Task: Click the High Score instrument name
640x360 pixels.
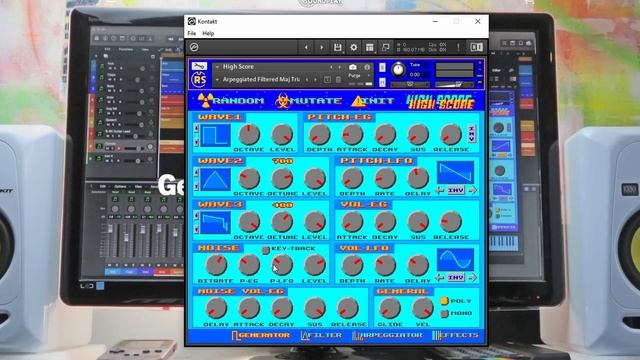Action: (x=238, y=67)
